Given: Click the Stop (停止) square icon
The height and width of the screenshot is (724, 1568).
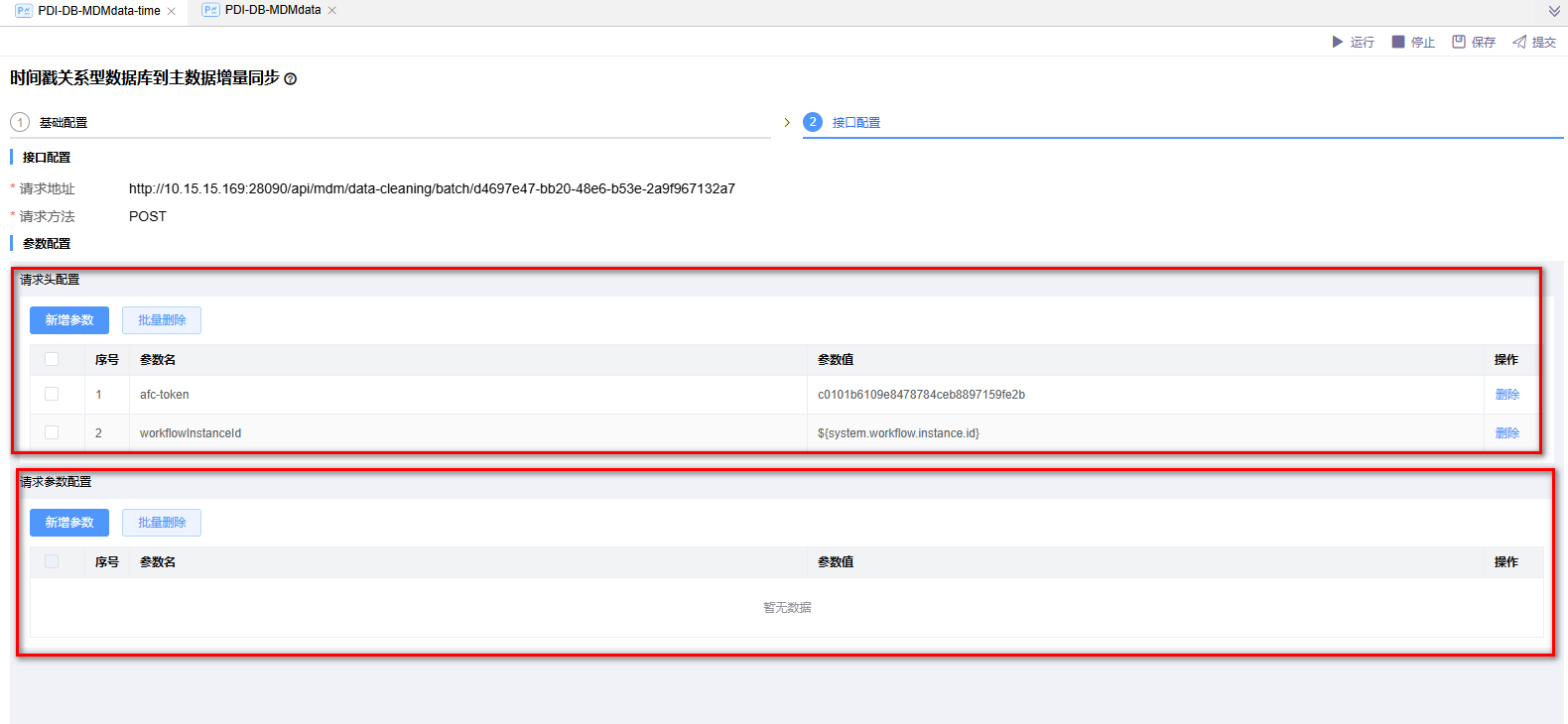Looking at the screenshot, I should click(1398, 42).
